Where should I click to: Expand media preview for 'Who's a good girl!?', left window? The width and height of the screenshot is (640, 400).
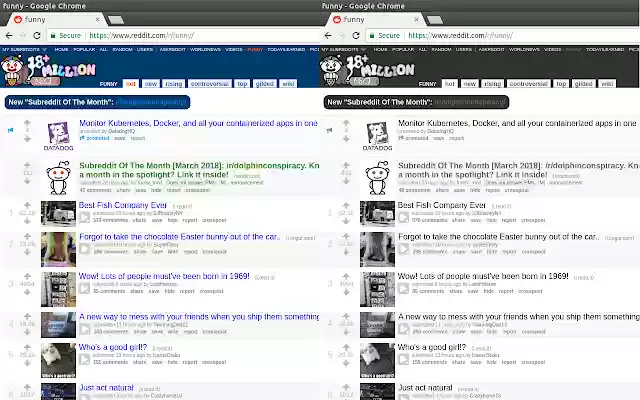pyautogui.click(x=84, y=359)
